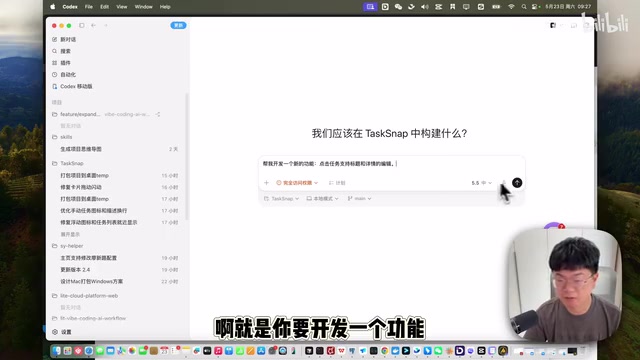Click the WeChat icon in menu bar
Screen dimensions: 640x360
[x=398, y=7]
